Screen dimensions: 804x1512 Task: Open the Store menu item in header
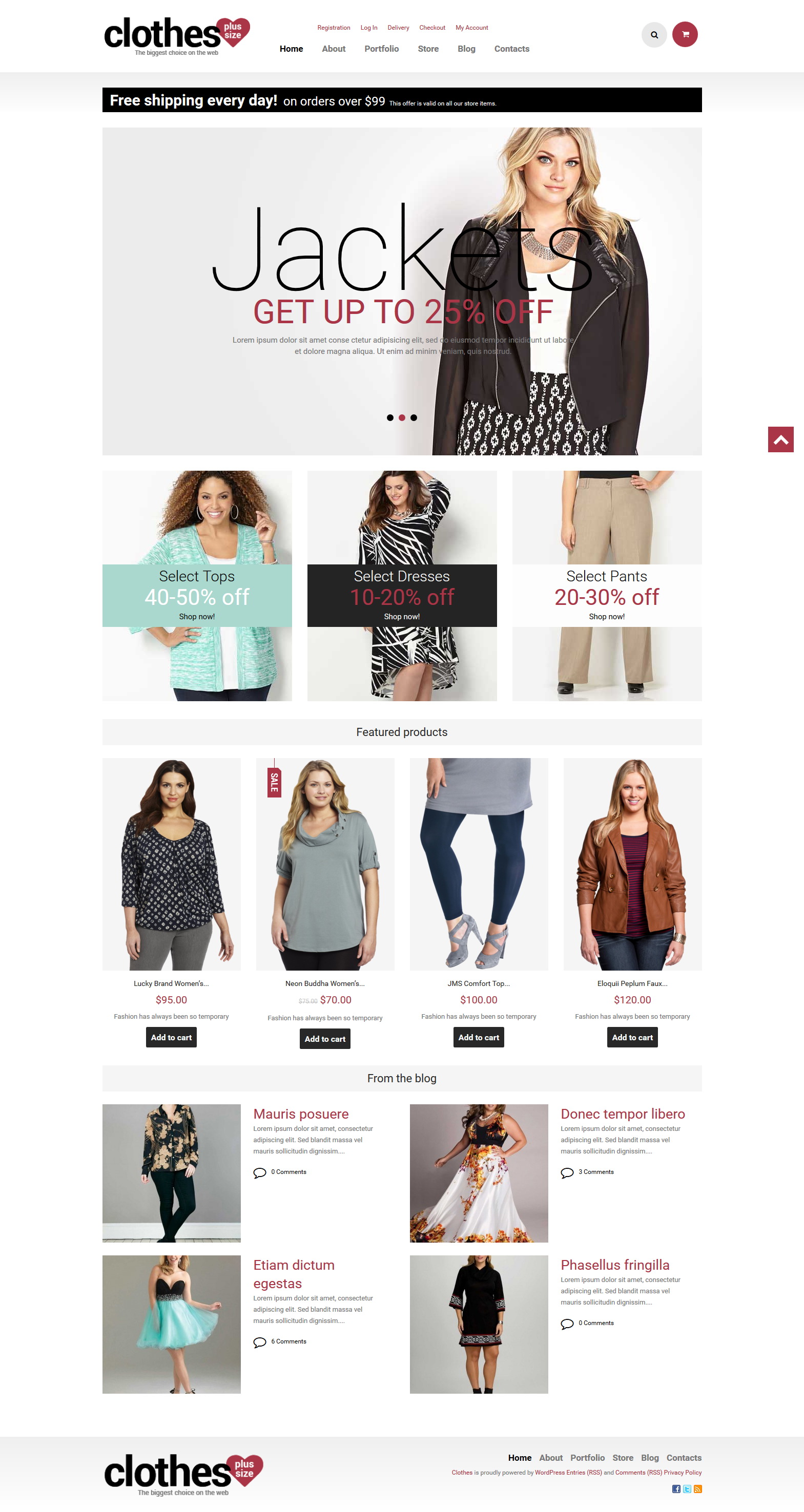tap(428, 49)
